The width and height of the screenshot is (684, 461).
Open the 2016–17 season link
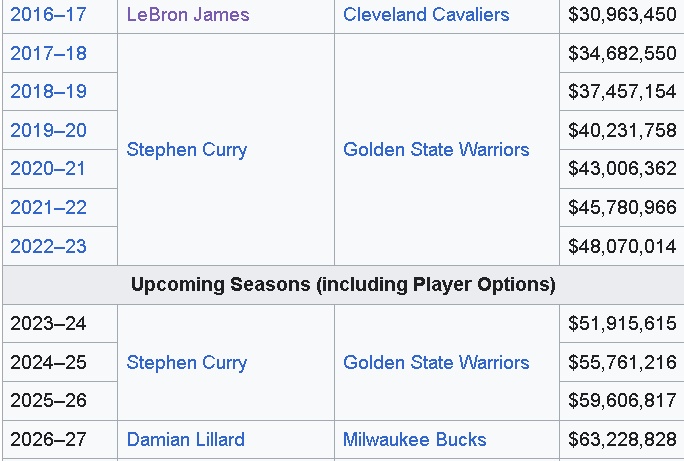[48, 14]
